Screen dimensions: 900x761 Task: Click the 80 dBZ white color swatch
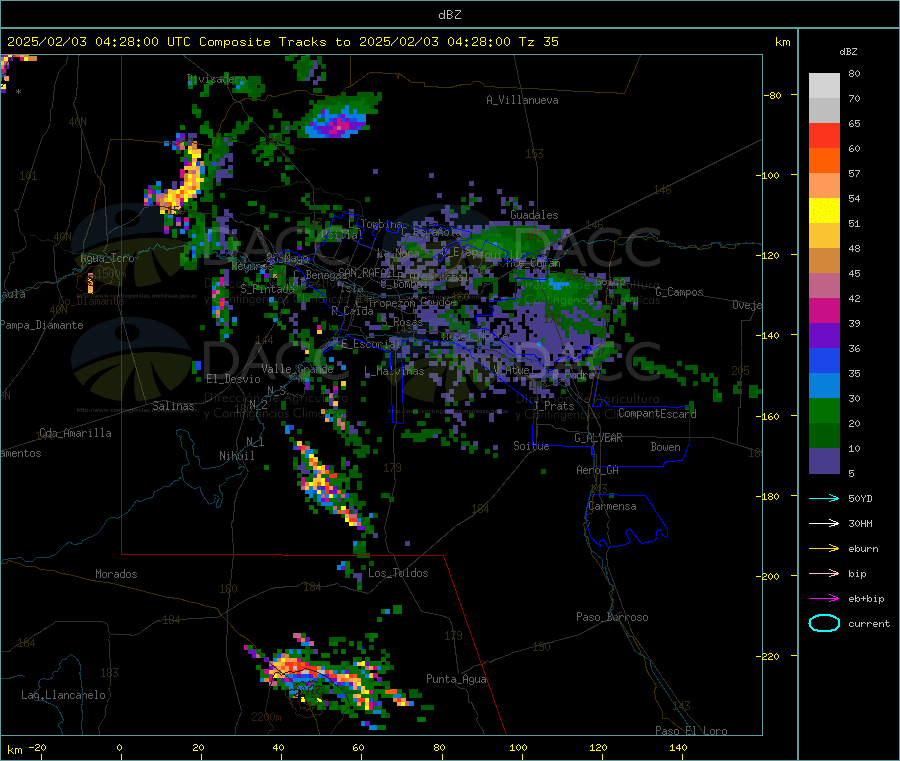click(824, 86)
